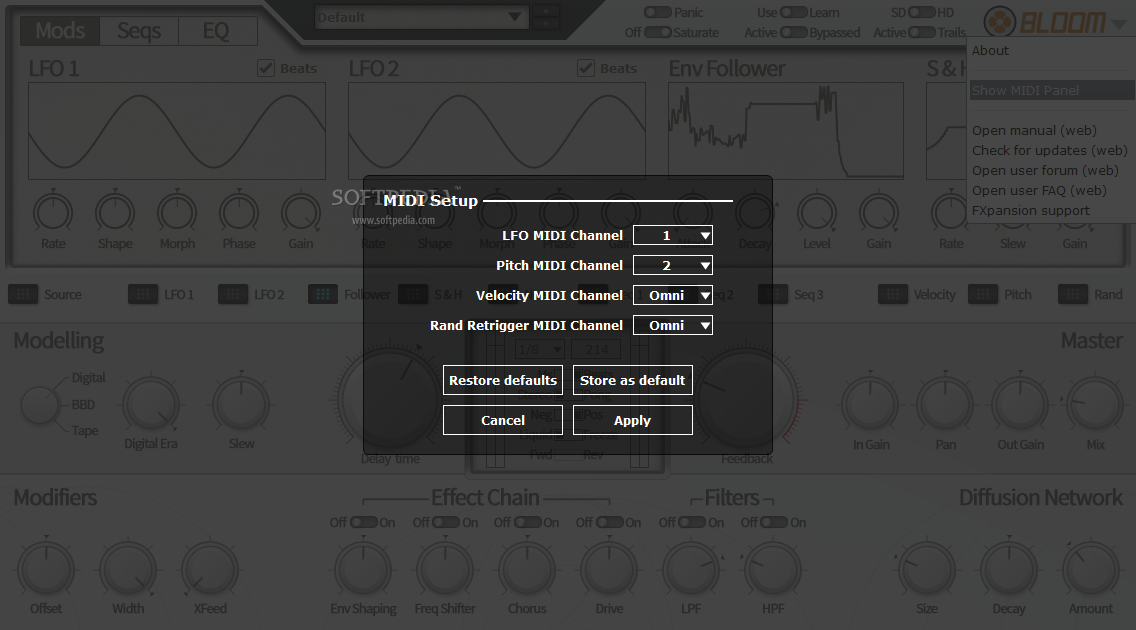Toggle the Off/Saturate switch
1136x630 pixels.
click(658, 33)
